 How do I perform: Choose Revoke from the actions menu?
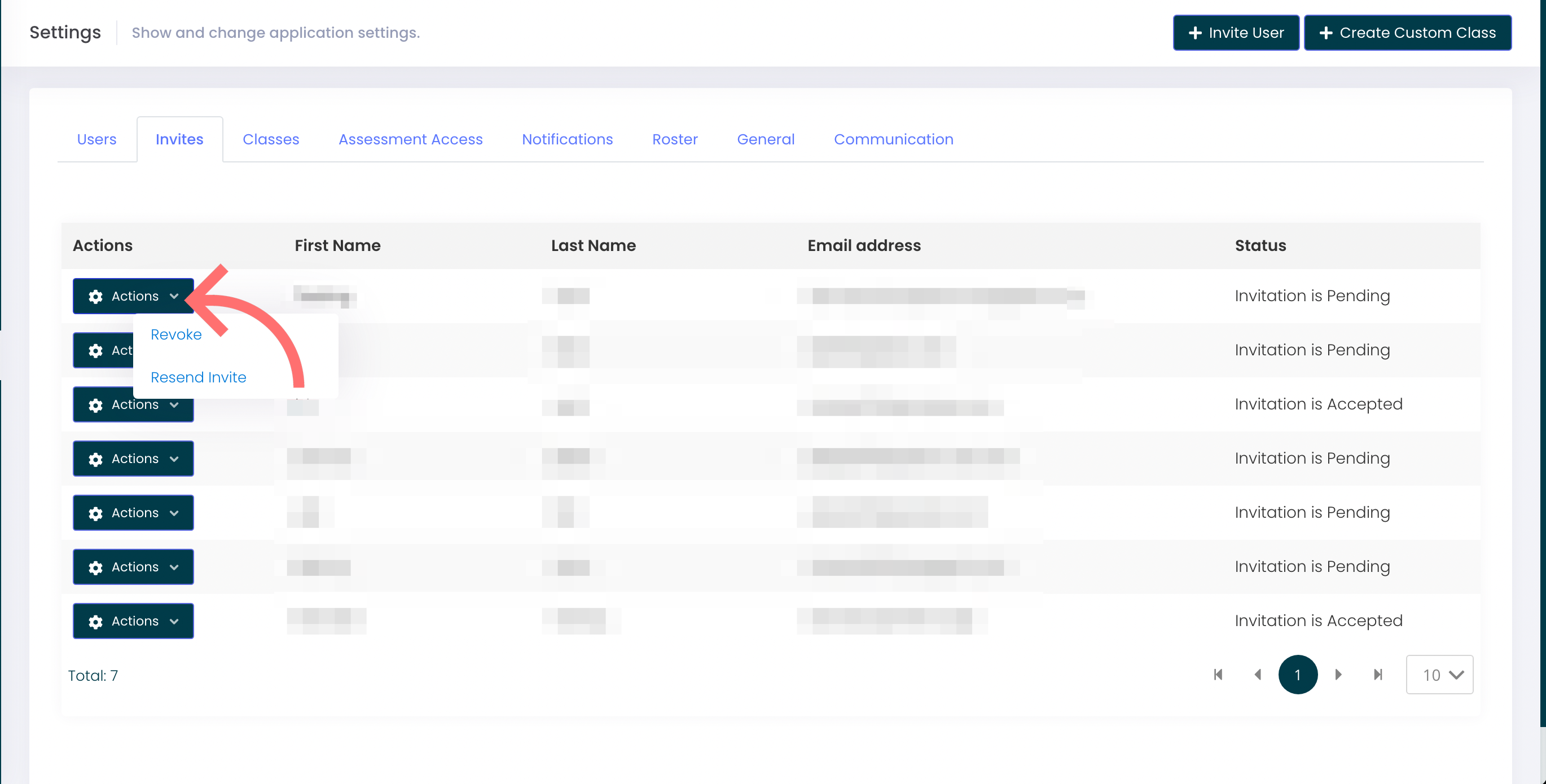pyautogui.click(x=176, y=334)
